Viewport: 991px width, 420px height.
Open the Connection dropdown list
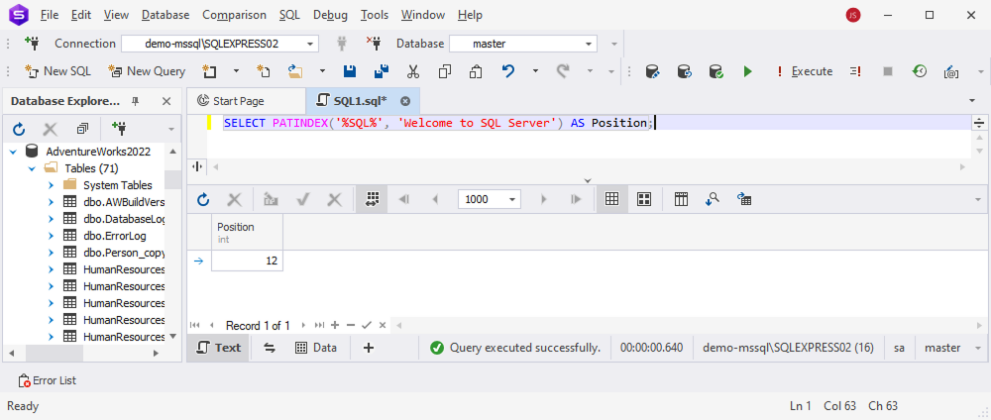[x=310, y=44]
